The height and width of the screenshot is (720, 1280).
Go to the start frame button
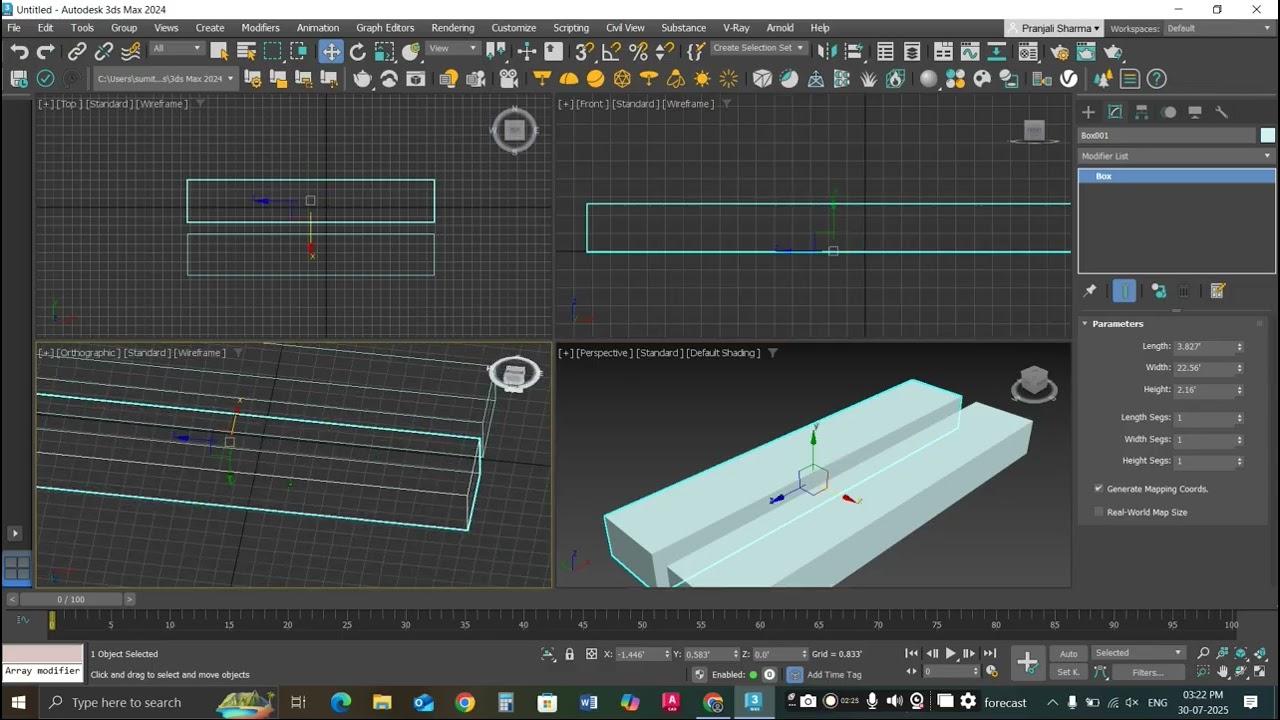tap(912, 654)
